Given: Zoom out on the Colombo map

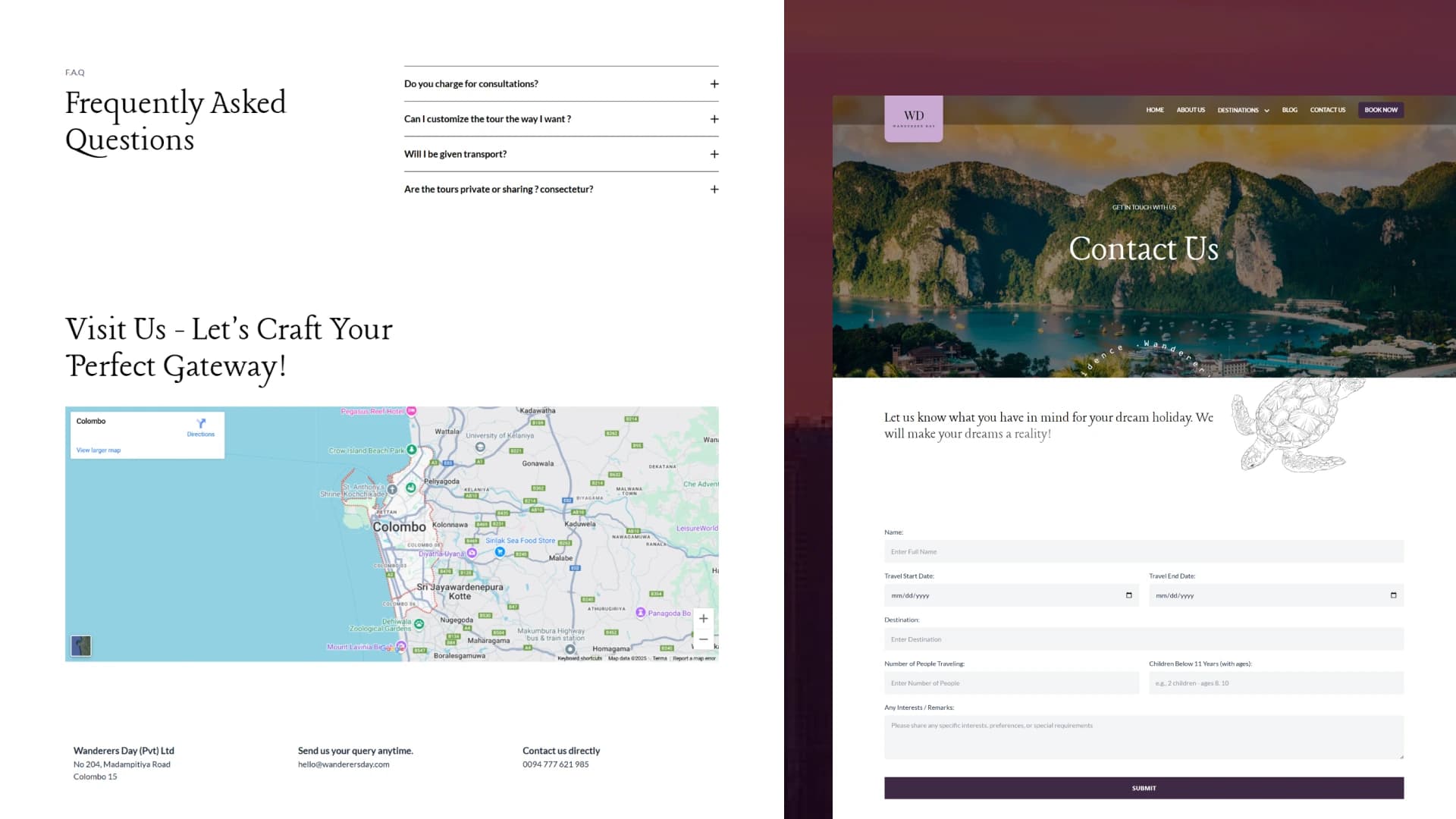Looking at the screenshot, I should tap(703, 639).
